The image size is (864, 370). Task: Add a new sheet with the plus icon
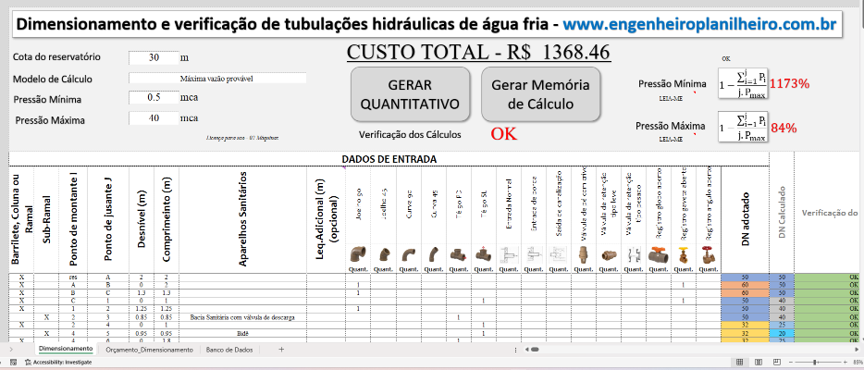coord(282,350)
